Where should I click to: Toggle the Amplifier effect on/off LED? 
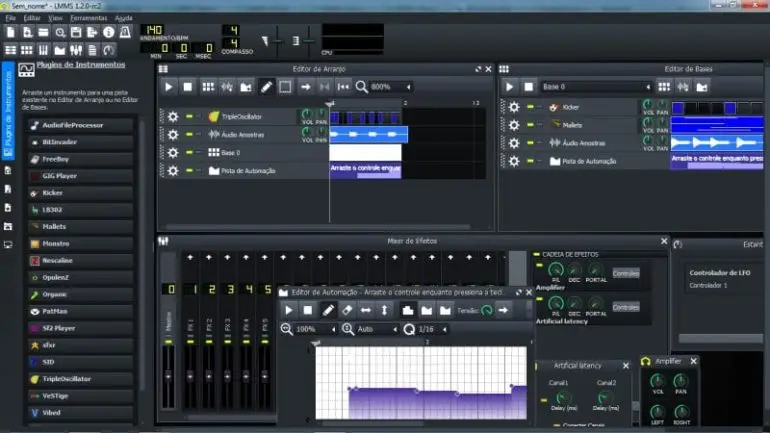(540, 266)
